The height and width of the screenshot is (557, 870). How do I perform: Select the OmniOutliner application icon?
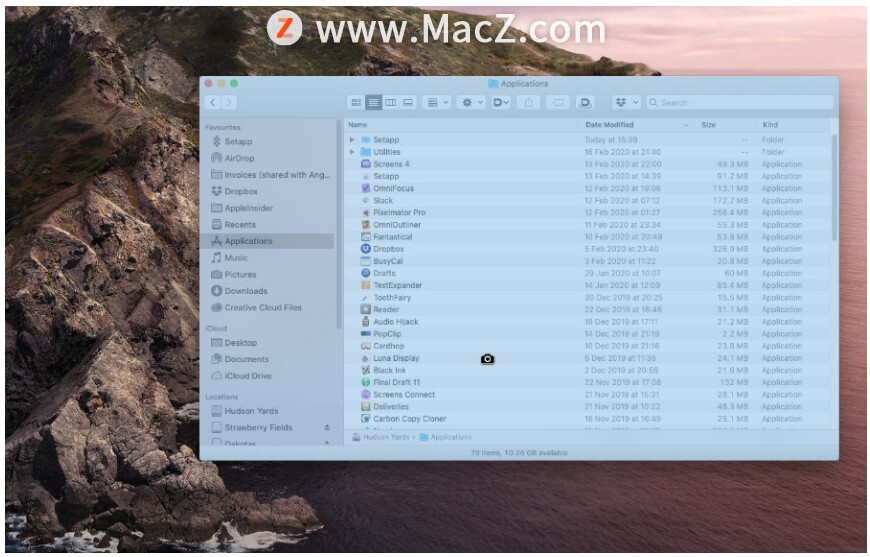coord(366,225)
